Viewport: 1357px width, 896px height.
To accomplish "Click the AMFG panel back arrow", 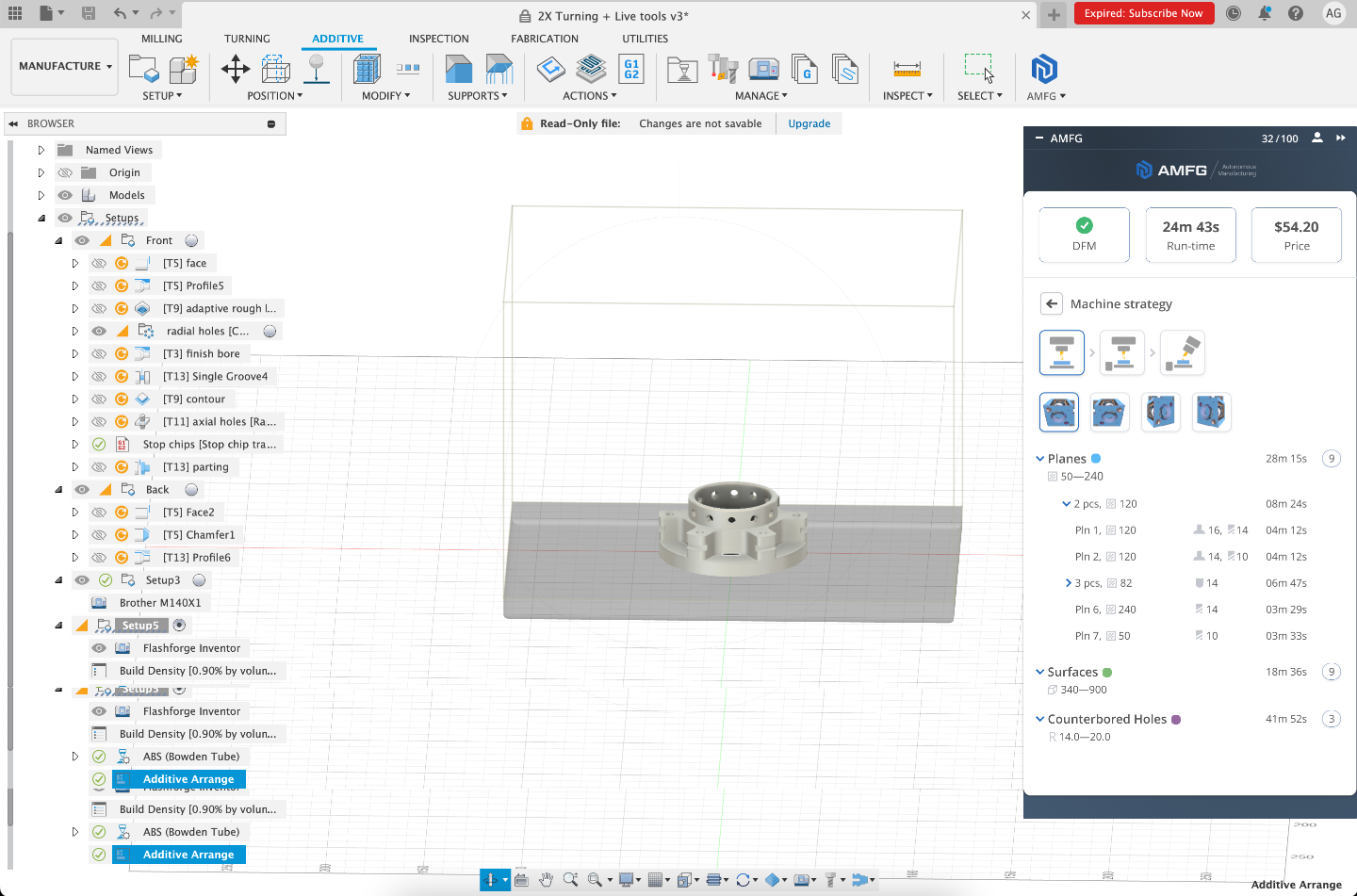I will pos(1052,303).
